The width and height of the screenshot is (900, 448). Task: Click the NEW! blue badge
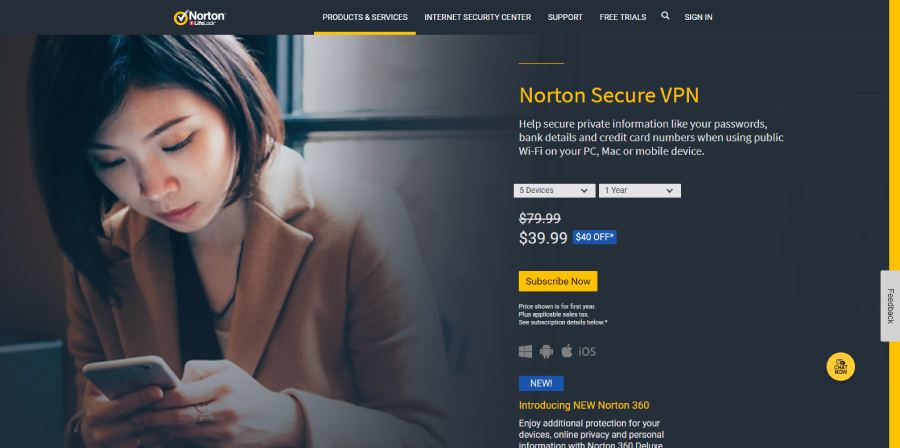[541, 383]
